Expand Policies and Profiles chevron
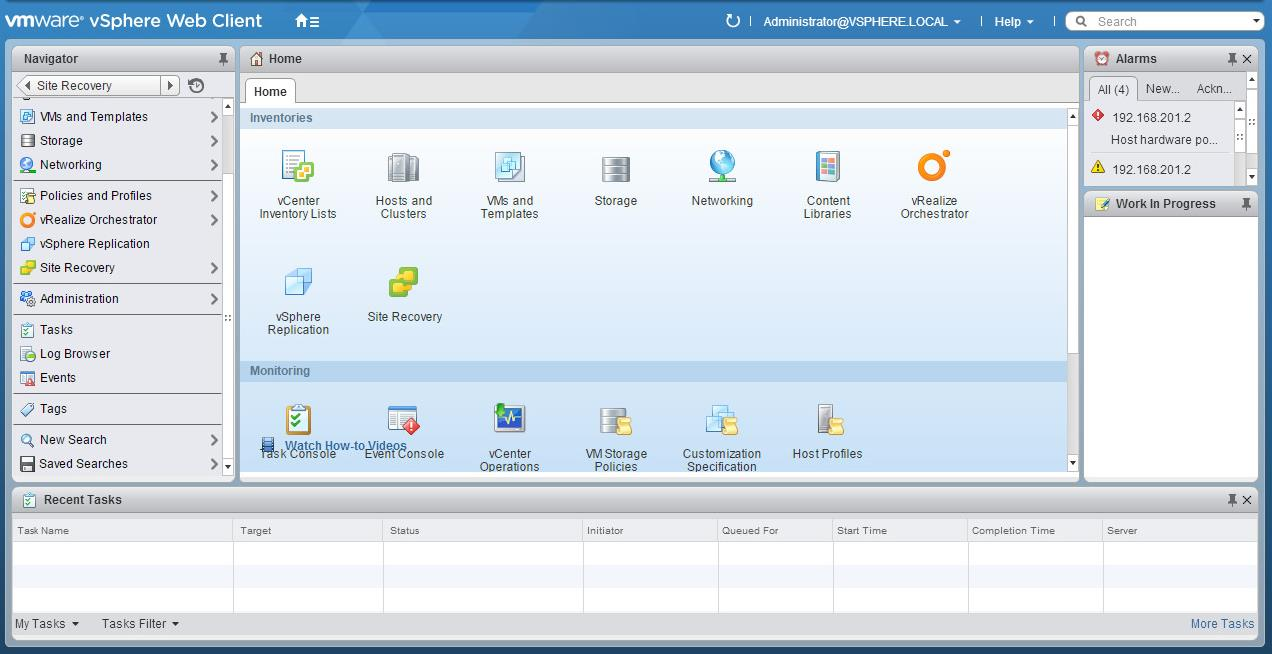 (x=214, y=196)
